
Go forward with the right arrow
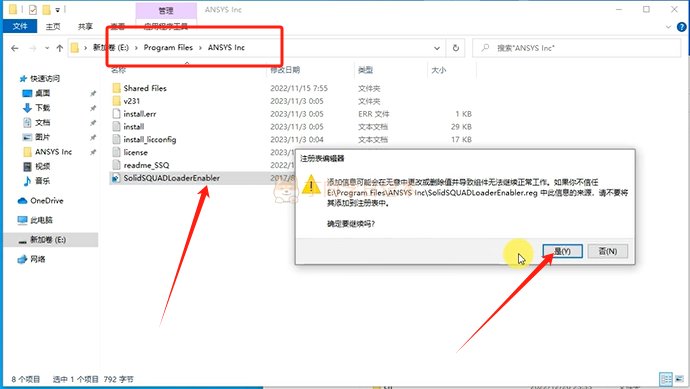[33, 48]
